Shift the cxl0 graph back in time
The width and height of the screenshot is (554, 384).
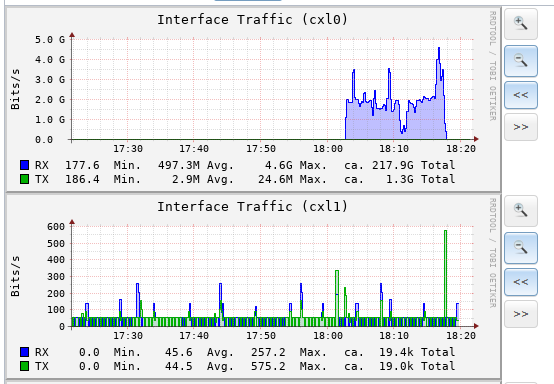click(521, 95)
